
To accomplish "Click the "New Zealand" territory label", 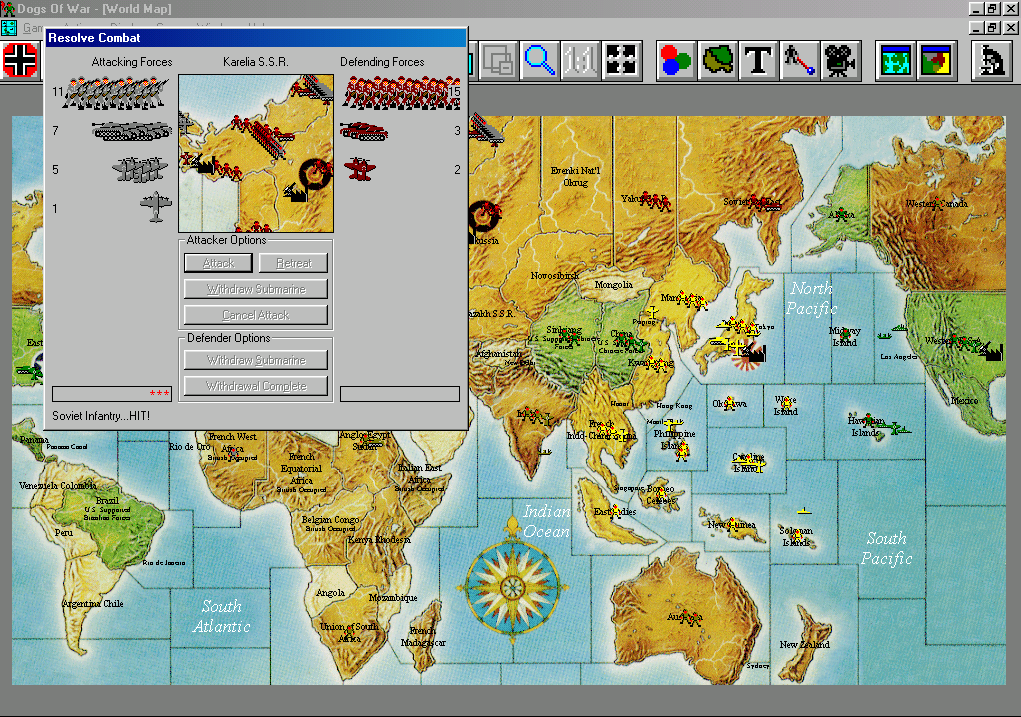I will point(805,644).
